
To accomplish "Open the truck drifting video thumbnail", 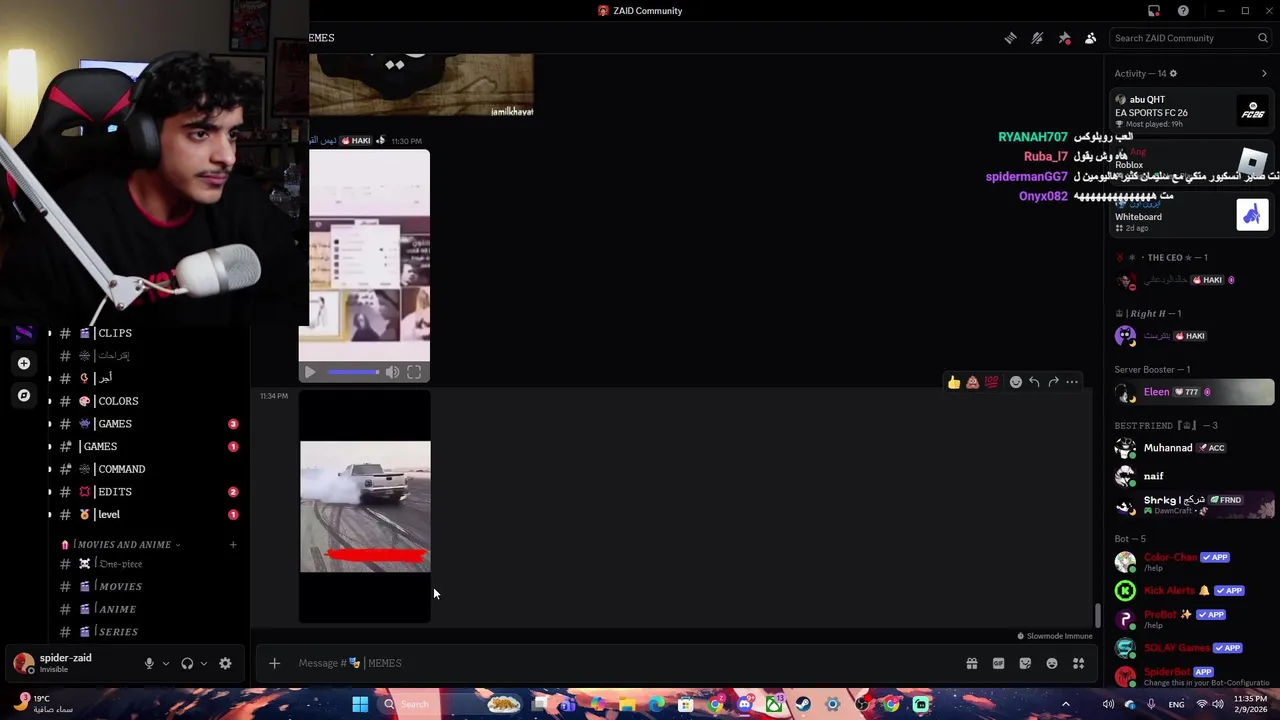I will (365, 506).
